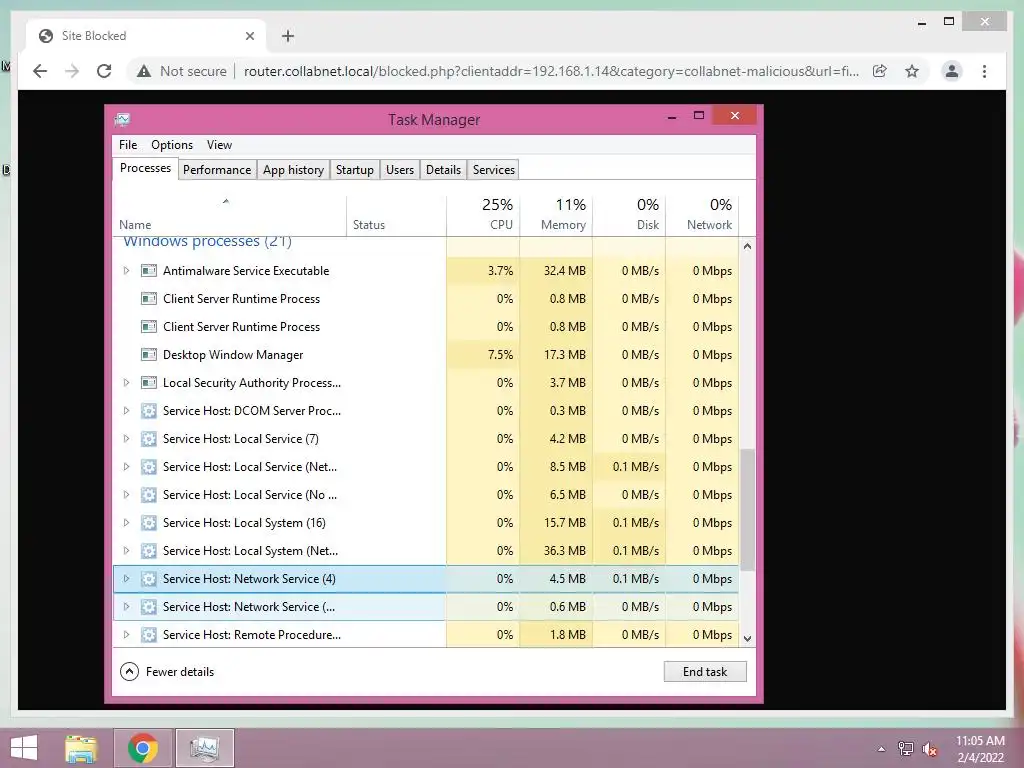Image resolution: width=1024 pixels, height=768 pixels.
Task: Expand Service Host: Local Service (Net...) row
Action: pos(126,467)
